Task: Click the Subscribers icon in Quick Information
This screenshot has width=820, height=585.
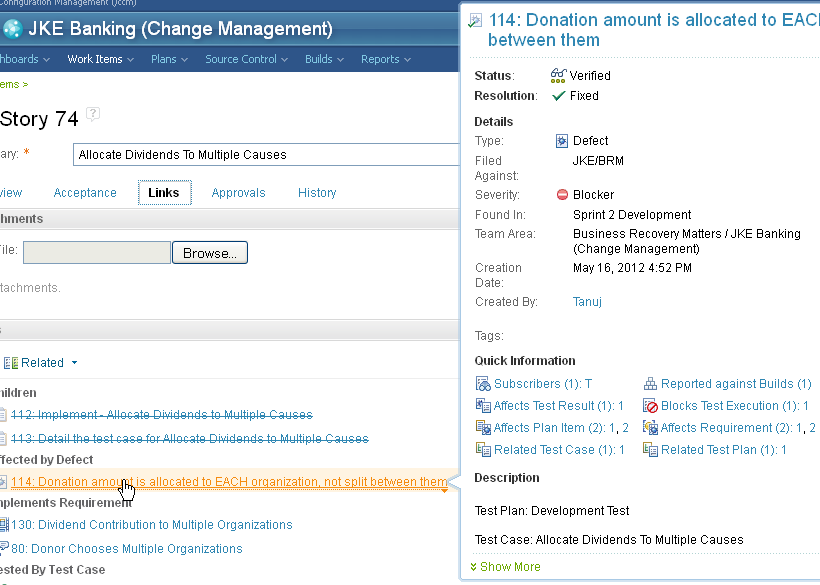Action: coord(484,384)
